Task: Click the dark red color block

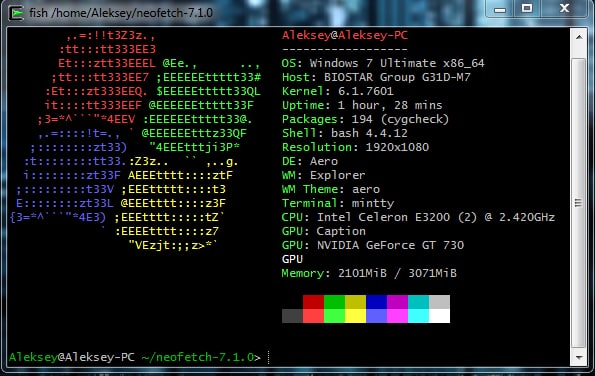Action: tap(313, 302)
